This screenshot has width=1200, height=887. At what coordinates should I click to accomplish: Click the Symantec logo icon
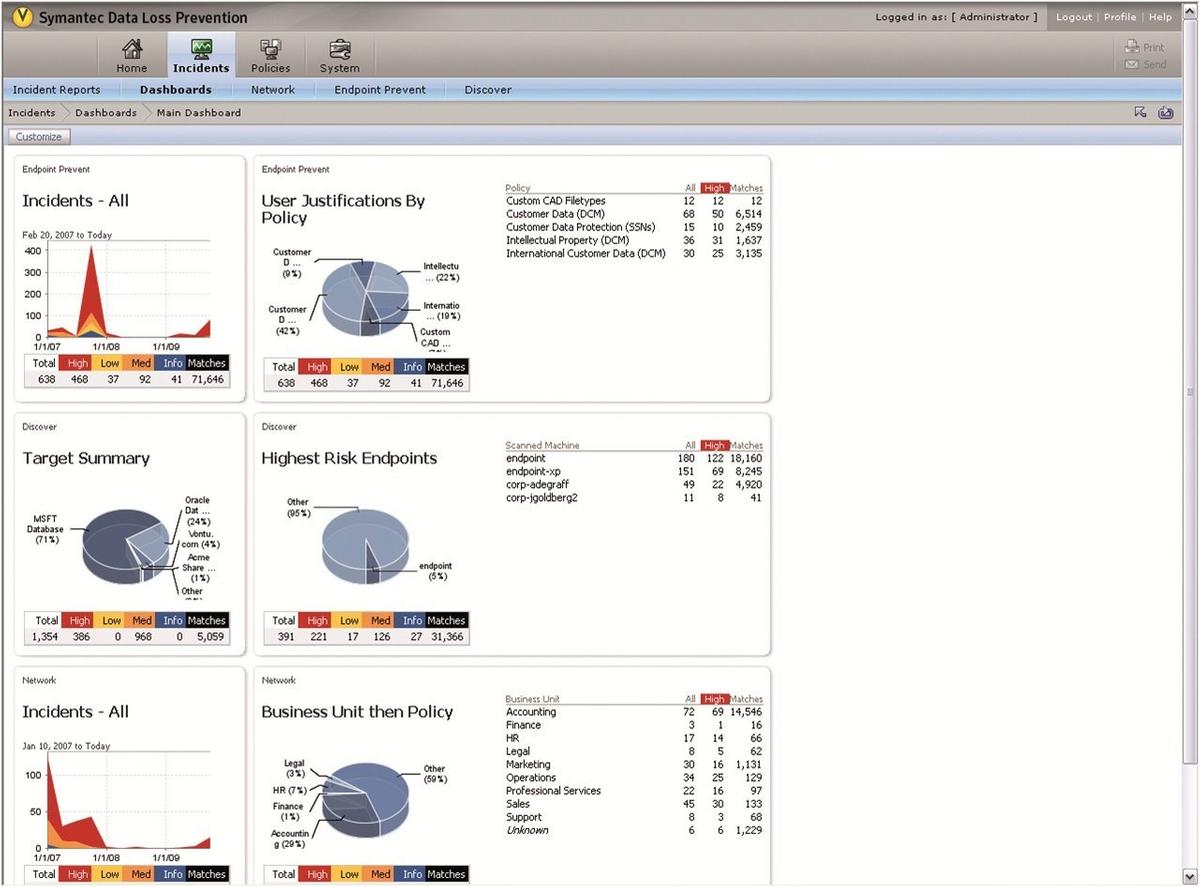[x=23, y=17]
